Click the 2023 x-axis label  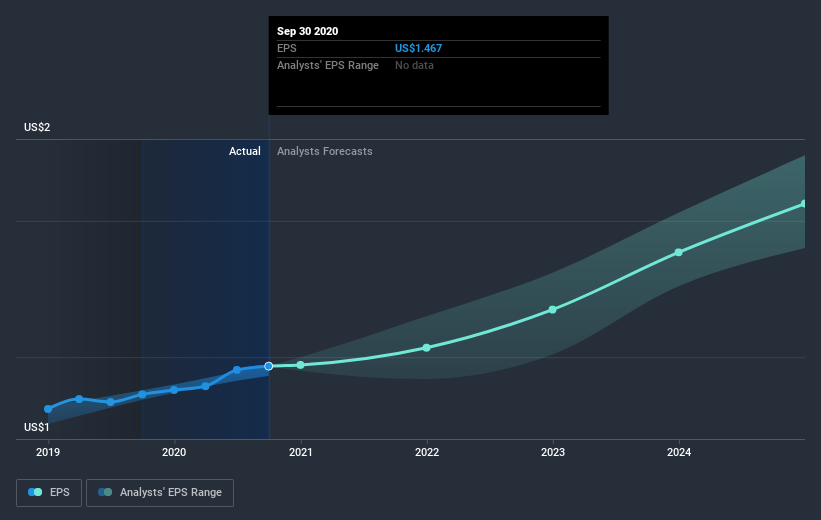[553, 452]
